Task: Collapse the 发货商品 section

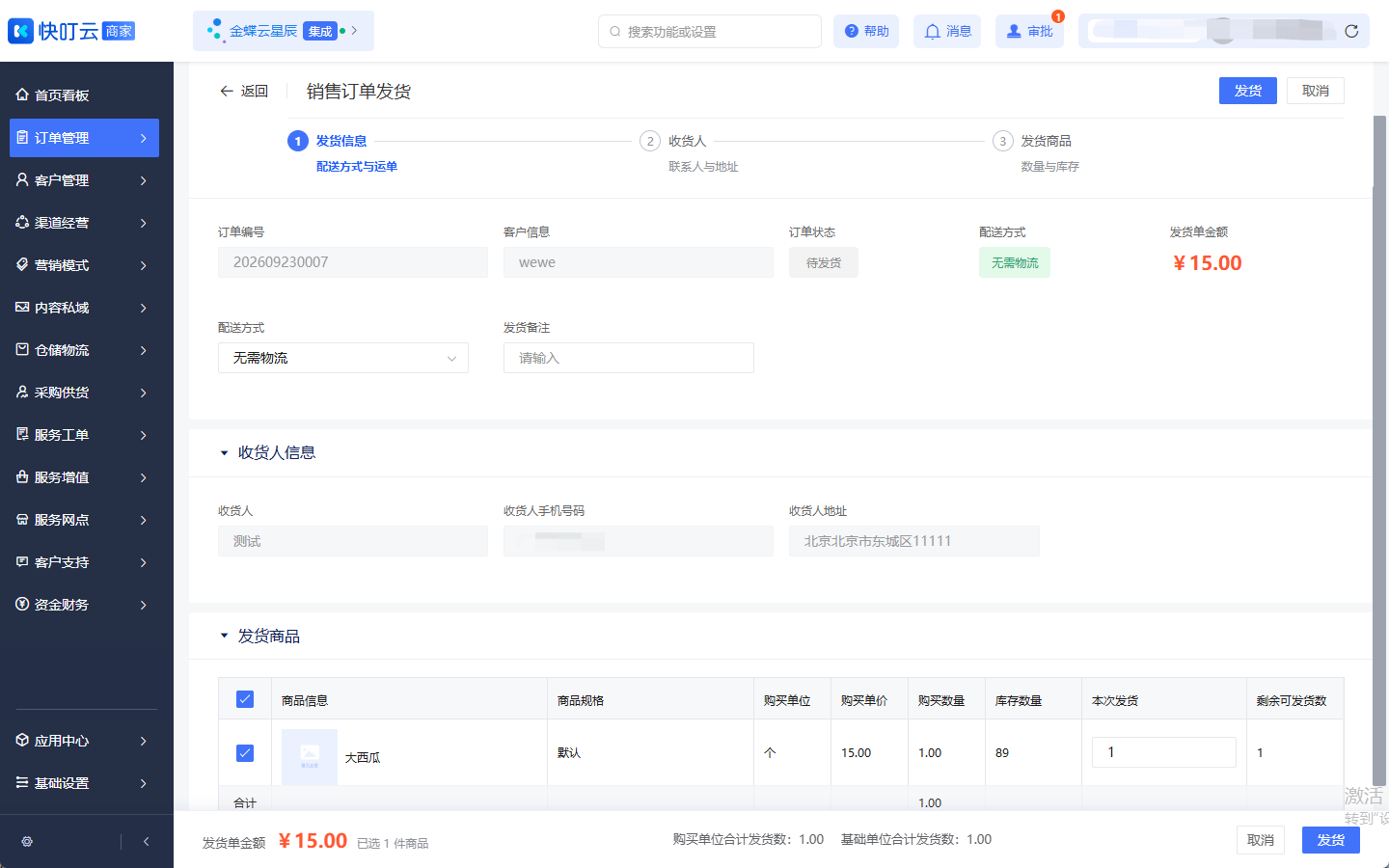Action: [x=224, y=636]
